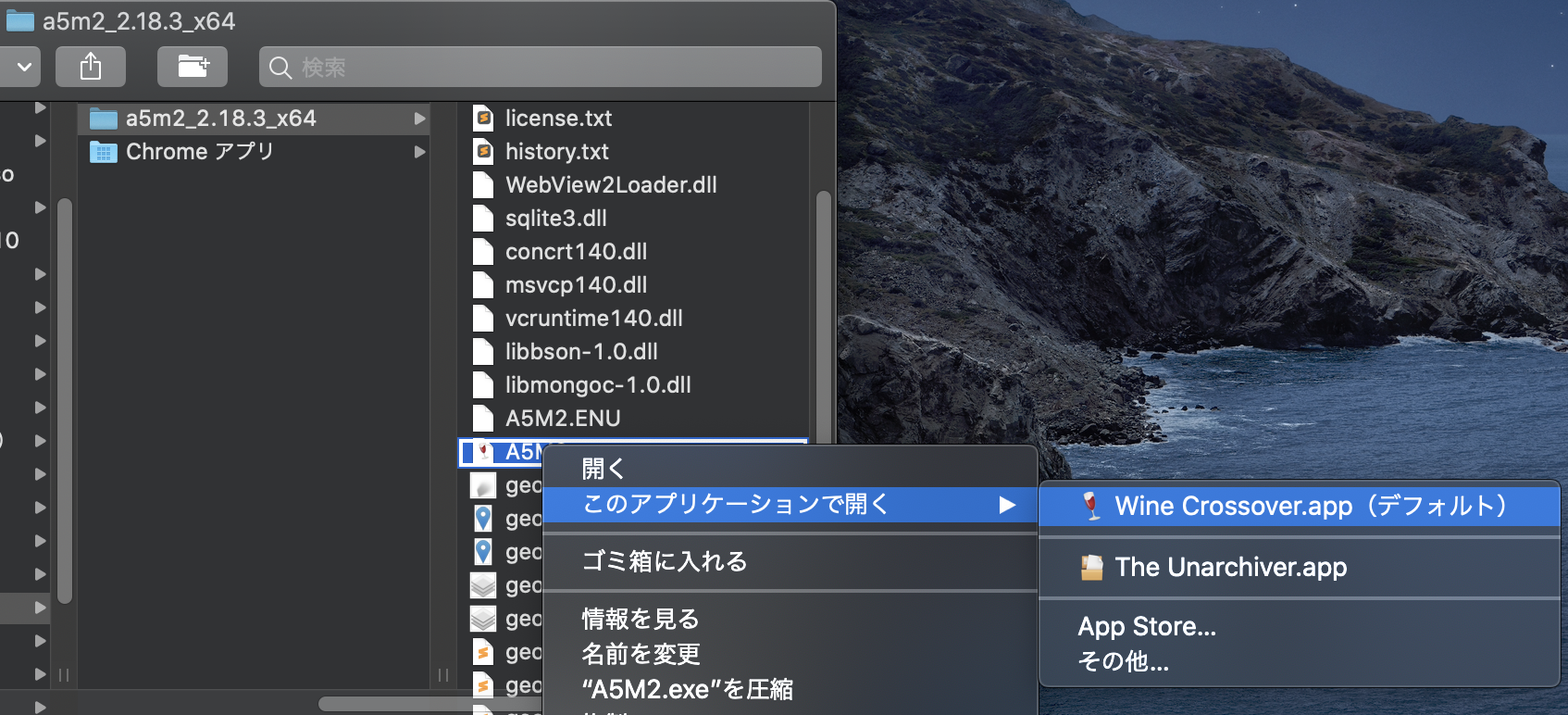
Task: Click the folder column vertical scrollbar
Action: point(64,400)
